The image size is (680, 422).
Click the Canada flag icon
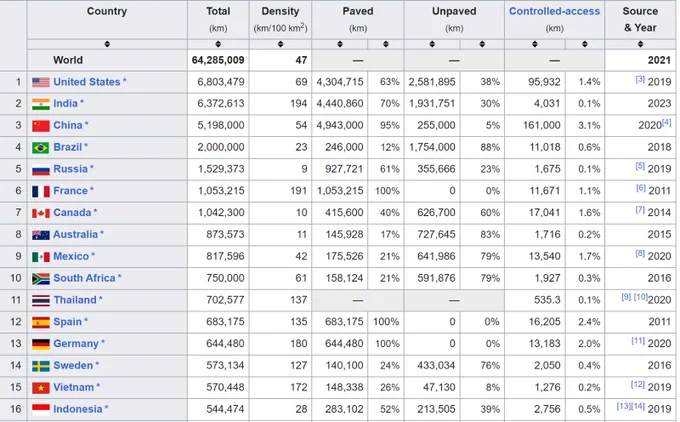pyautogui.click(x=41, y=213)
